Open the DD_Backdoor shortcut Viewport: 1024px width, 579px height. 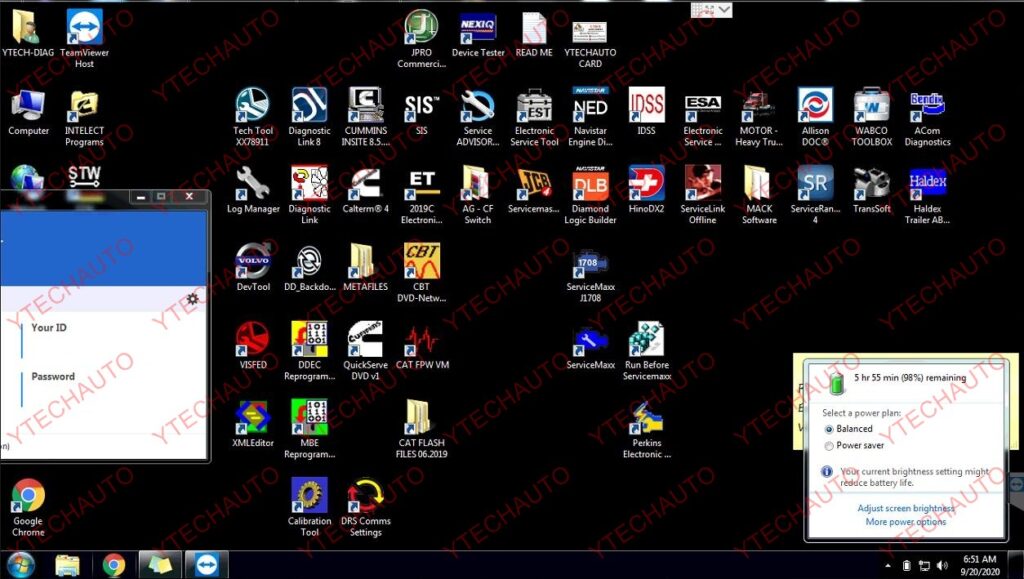pyautogui.click(x=310, y=268)
